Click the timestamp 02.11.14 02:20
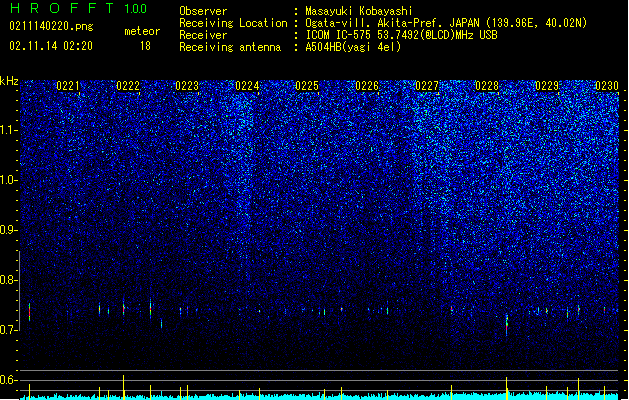Image resolution: width=629 pixels, height=400 pixels. [x=51, y=46]
